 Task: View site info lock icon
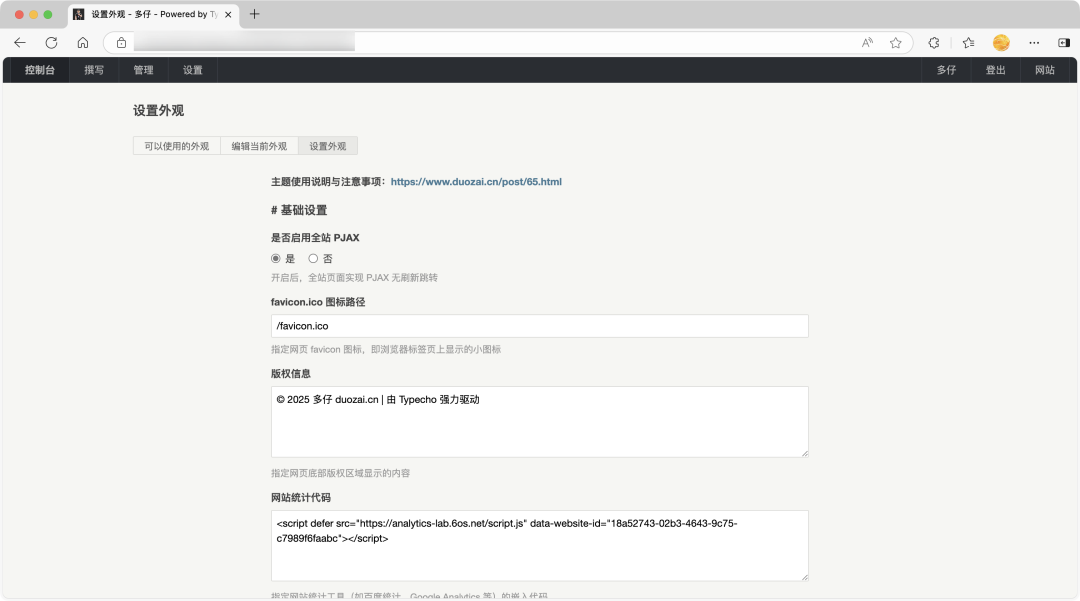[x=121, y=43]
